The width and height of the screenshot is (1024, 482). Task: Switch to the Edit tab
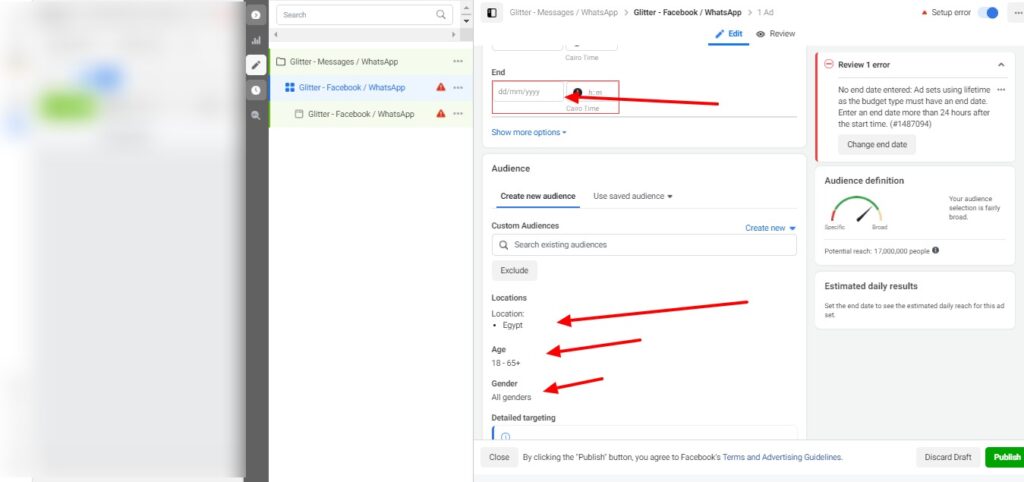(729, 34)
